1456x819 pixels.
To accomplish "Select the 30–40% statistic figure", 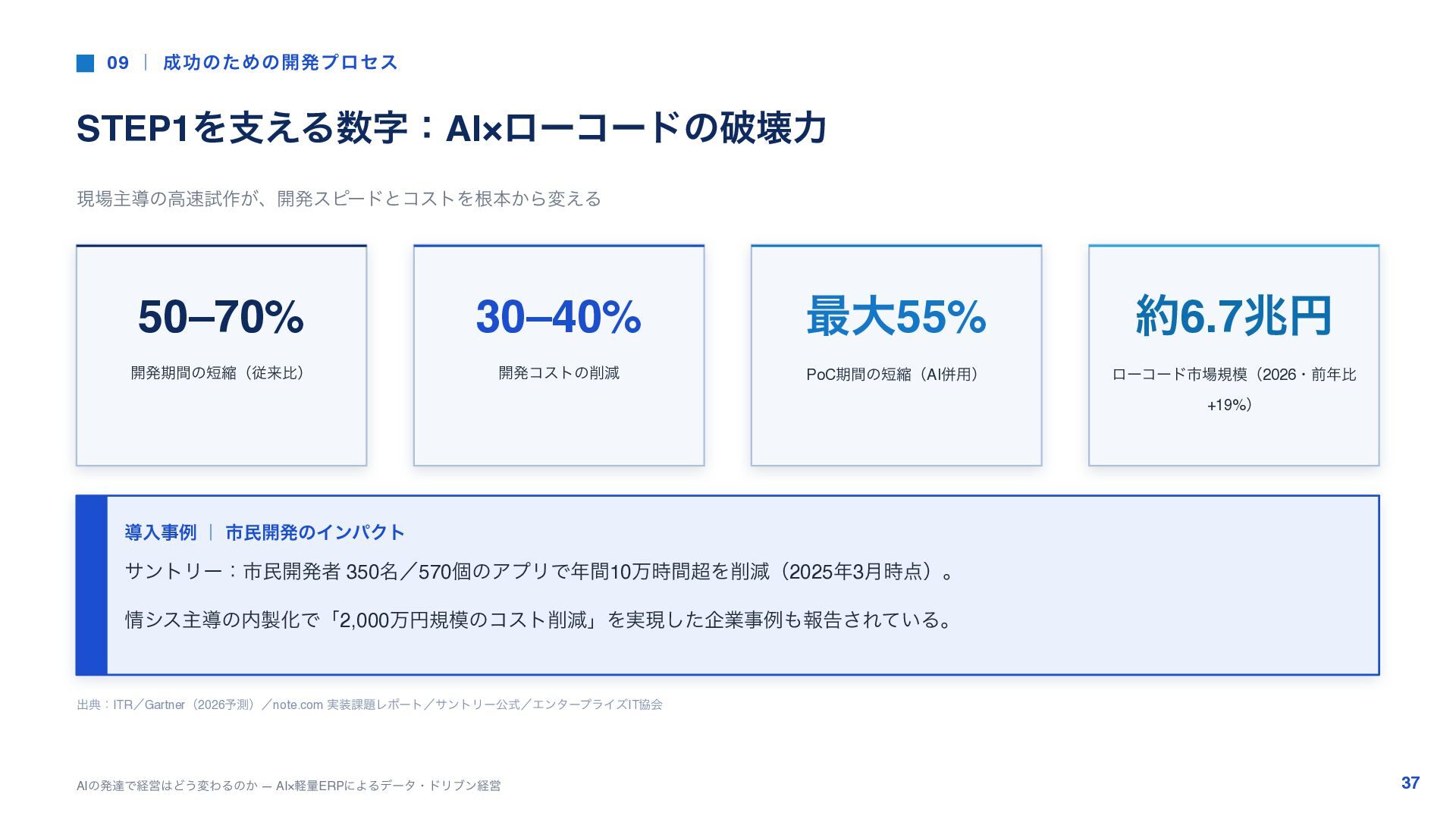I will click(559, 316).
